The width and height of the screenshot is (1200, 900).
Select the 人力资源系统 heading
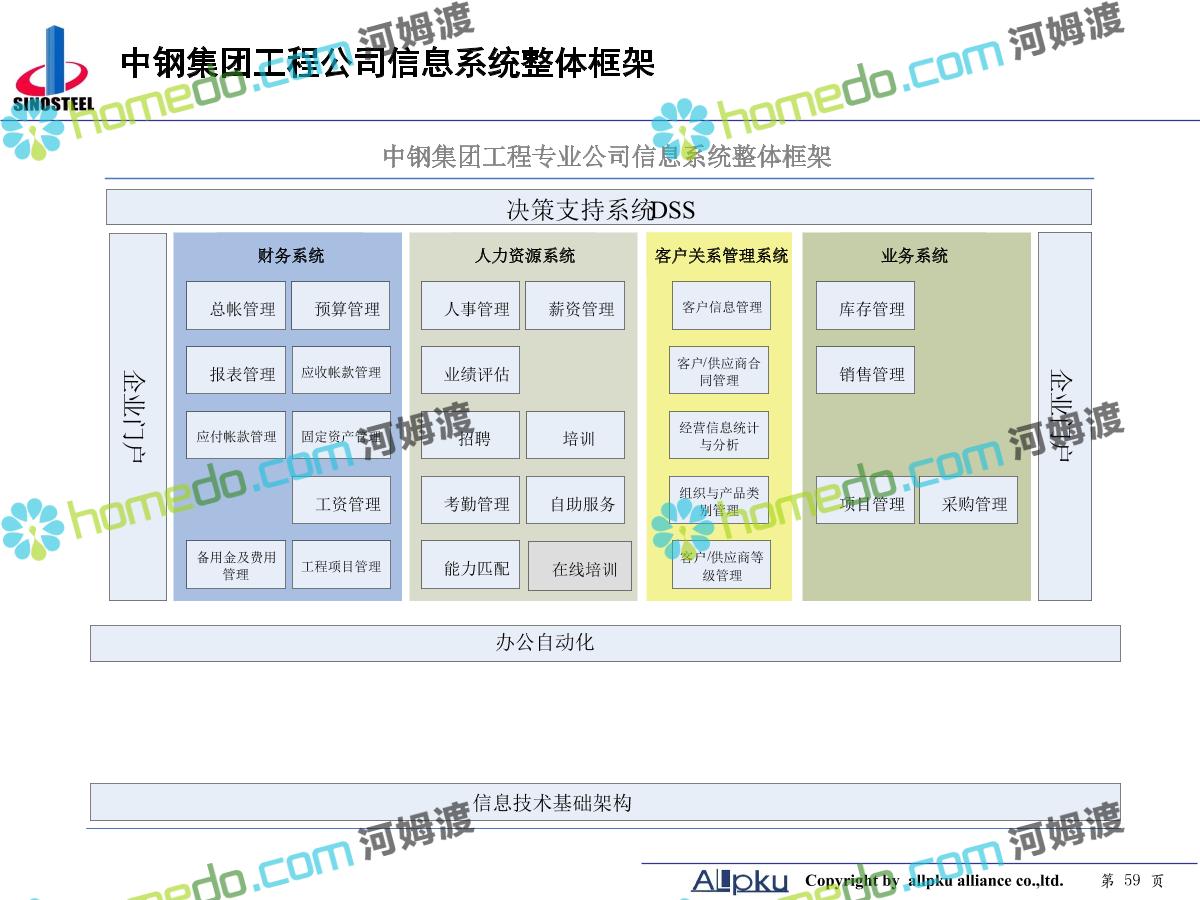[525, 256]
